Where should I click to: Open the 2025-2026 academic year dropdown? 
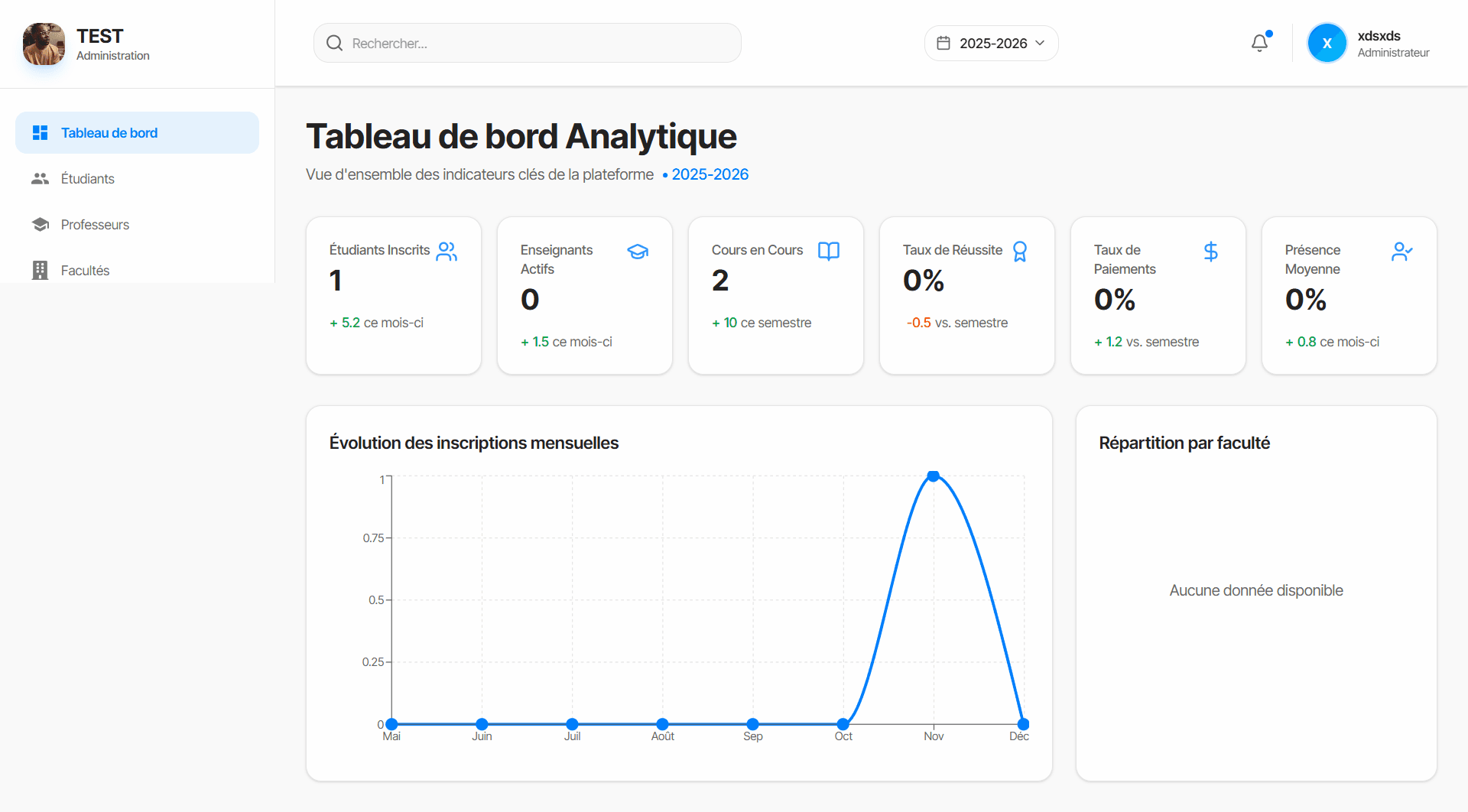(x=991, y=44)
